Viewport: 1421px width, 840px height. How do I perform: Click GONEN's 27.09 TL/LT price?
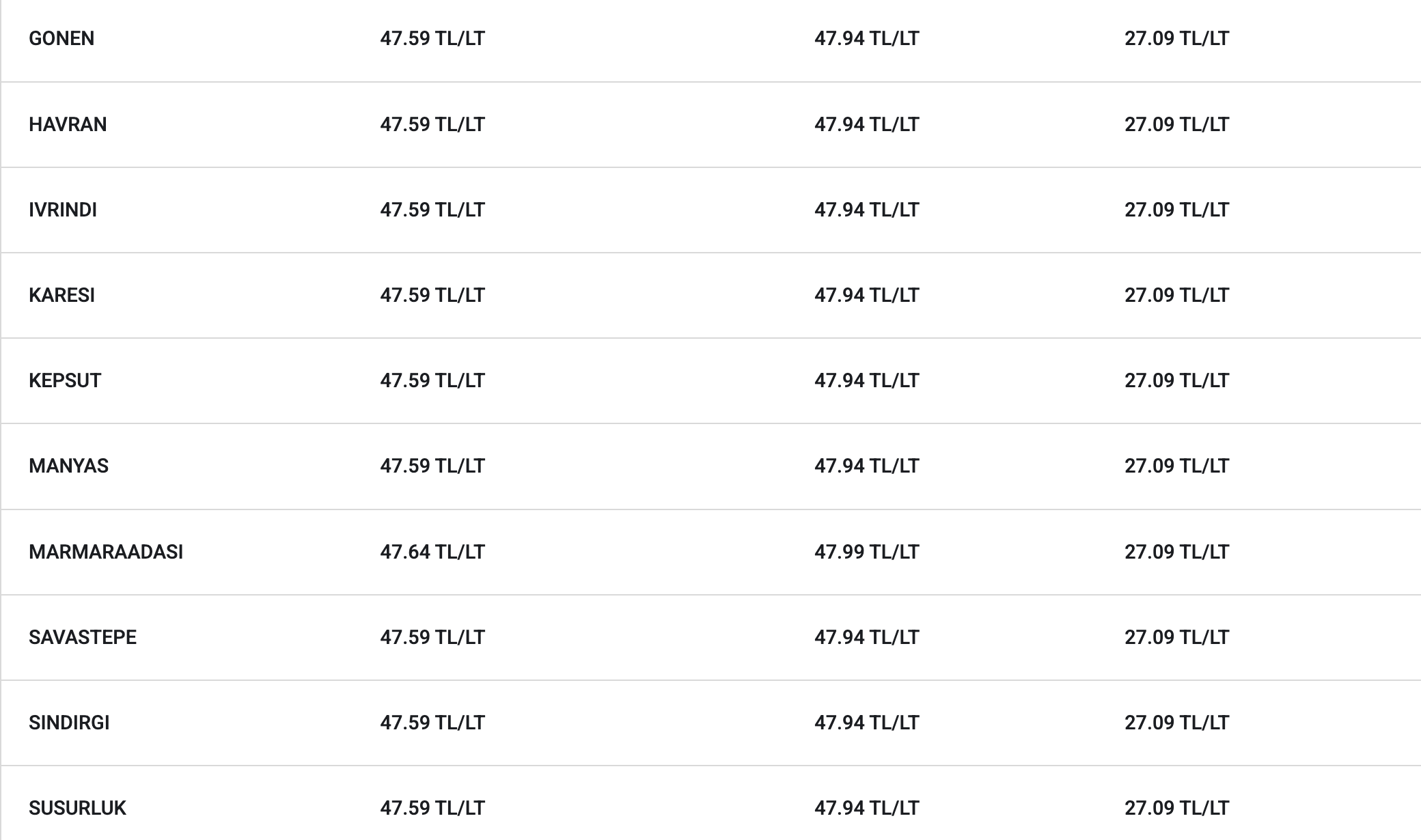point(1177,38)
